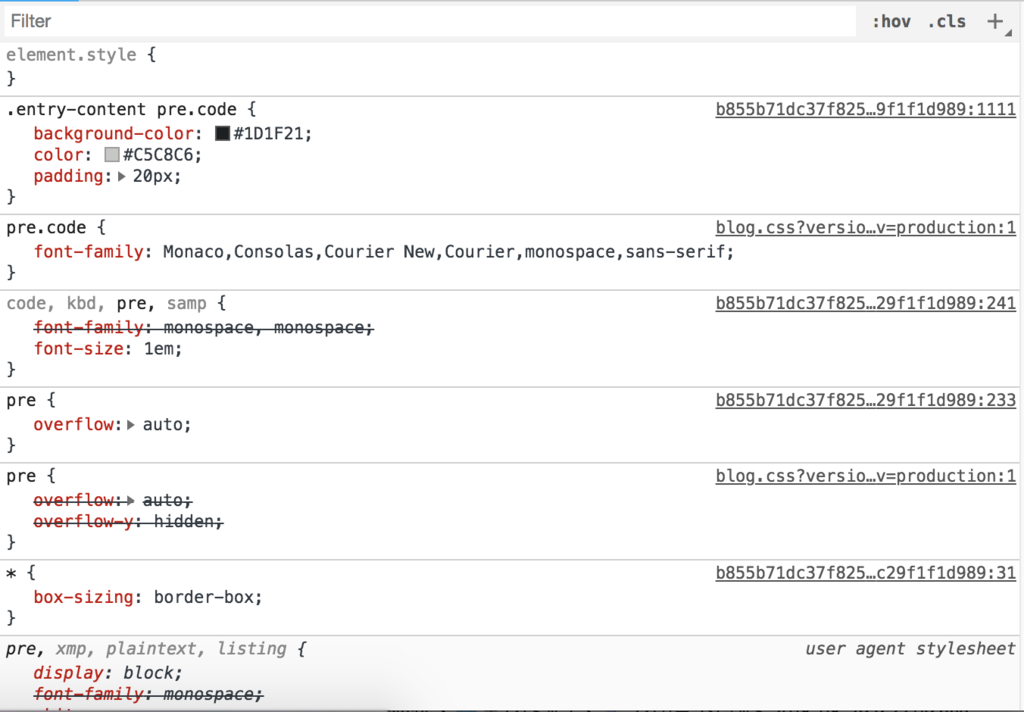
Task: Edit the #C5C8C6 color value
Action: point(158,155)
